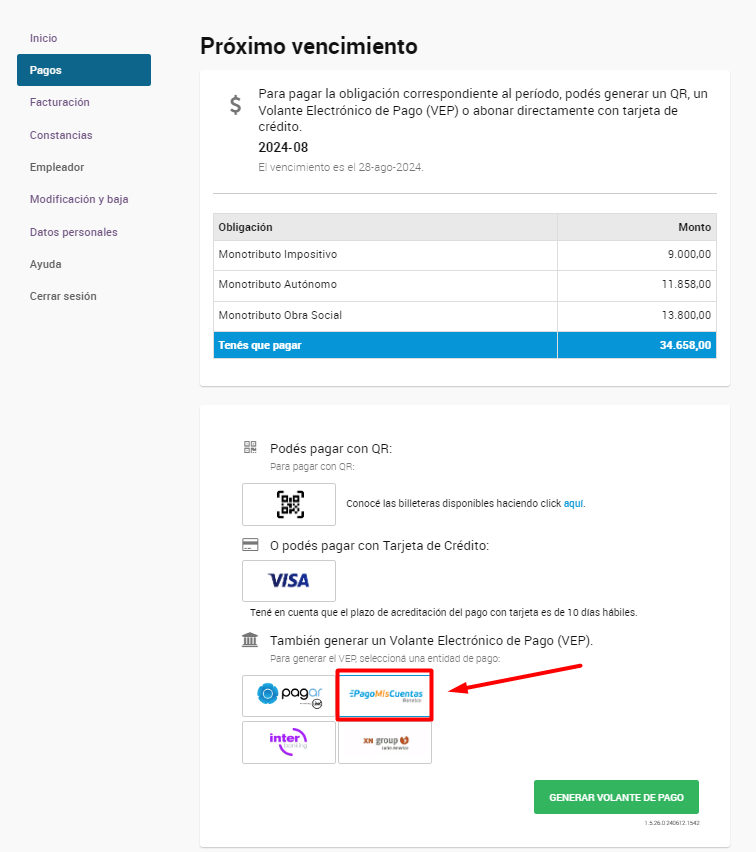Choose VISA credit card payment

(289, 581)
